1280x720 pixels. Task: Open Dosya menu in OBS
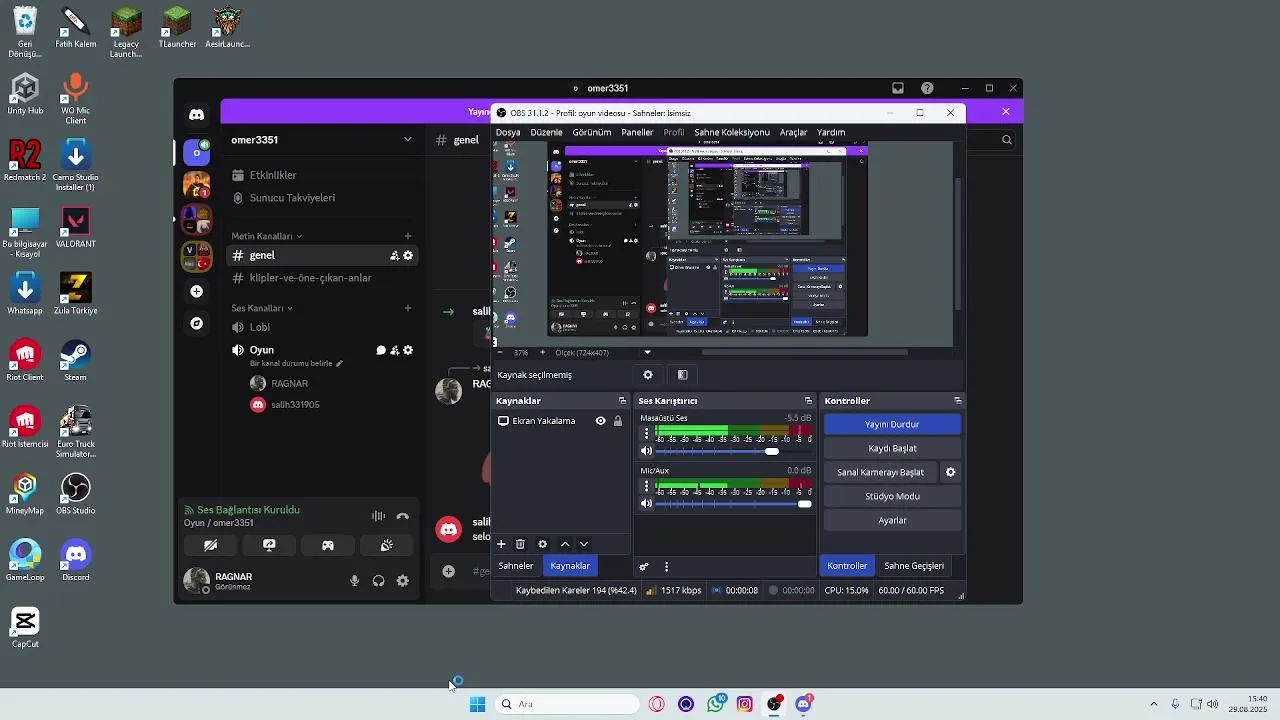tap(508, 132)
